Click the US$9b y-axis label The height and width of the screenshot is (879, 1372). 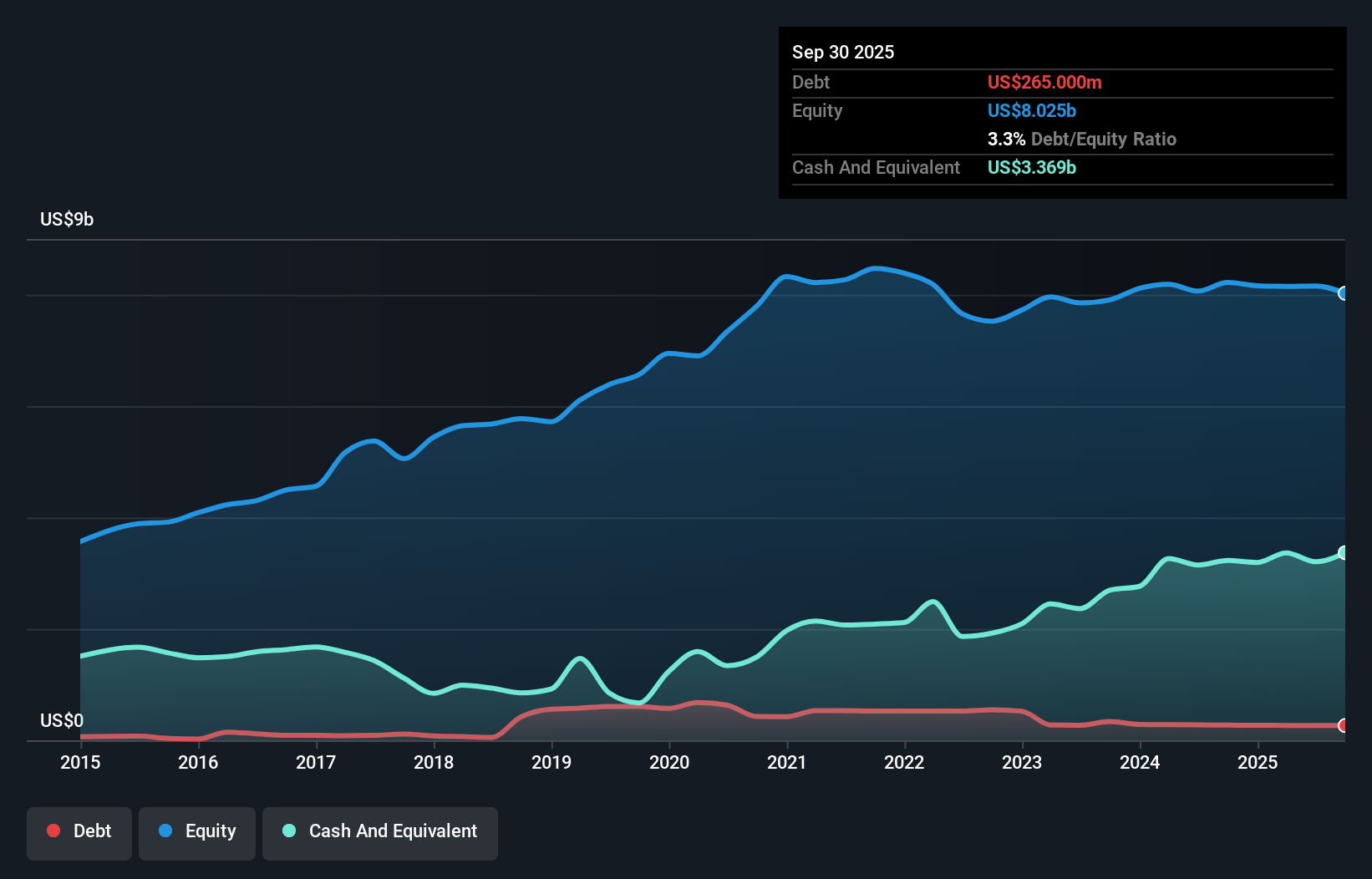point(67,220)
